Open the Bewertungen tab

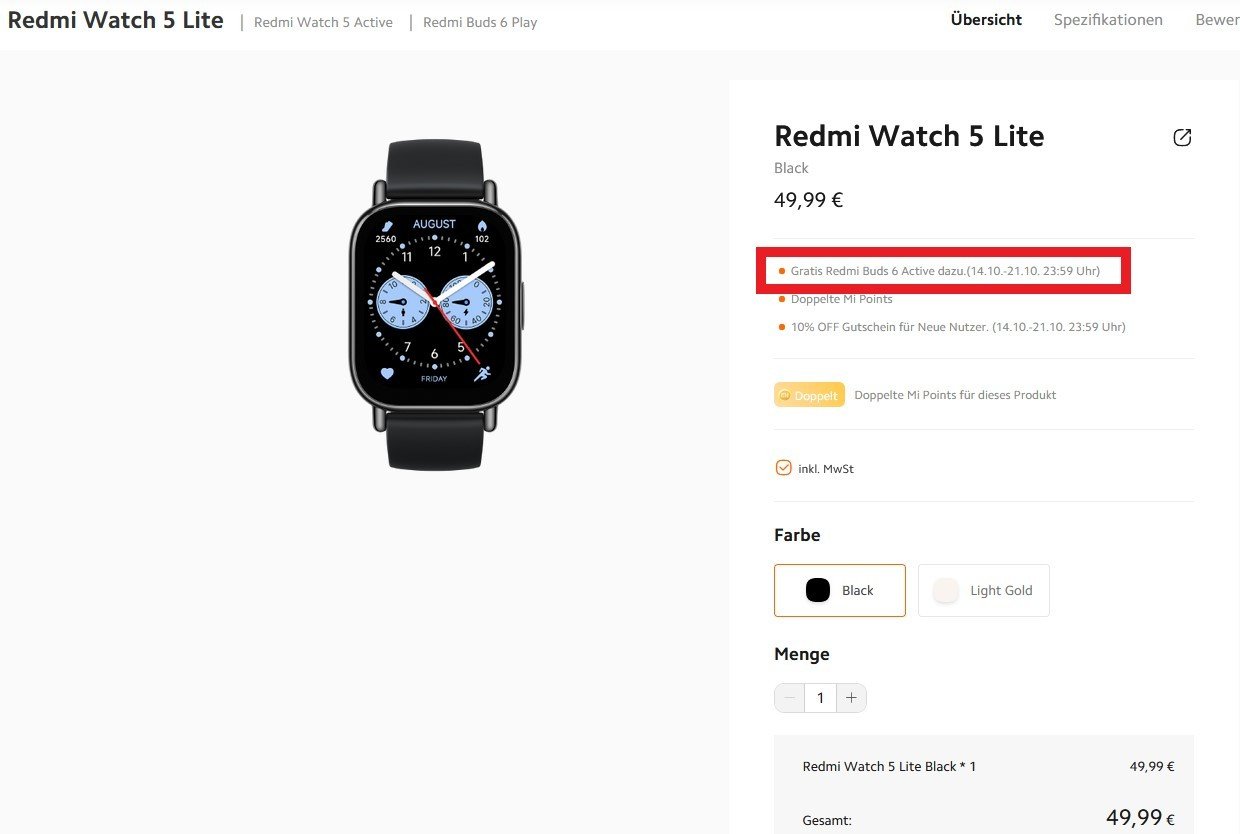1216,20
